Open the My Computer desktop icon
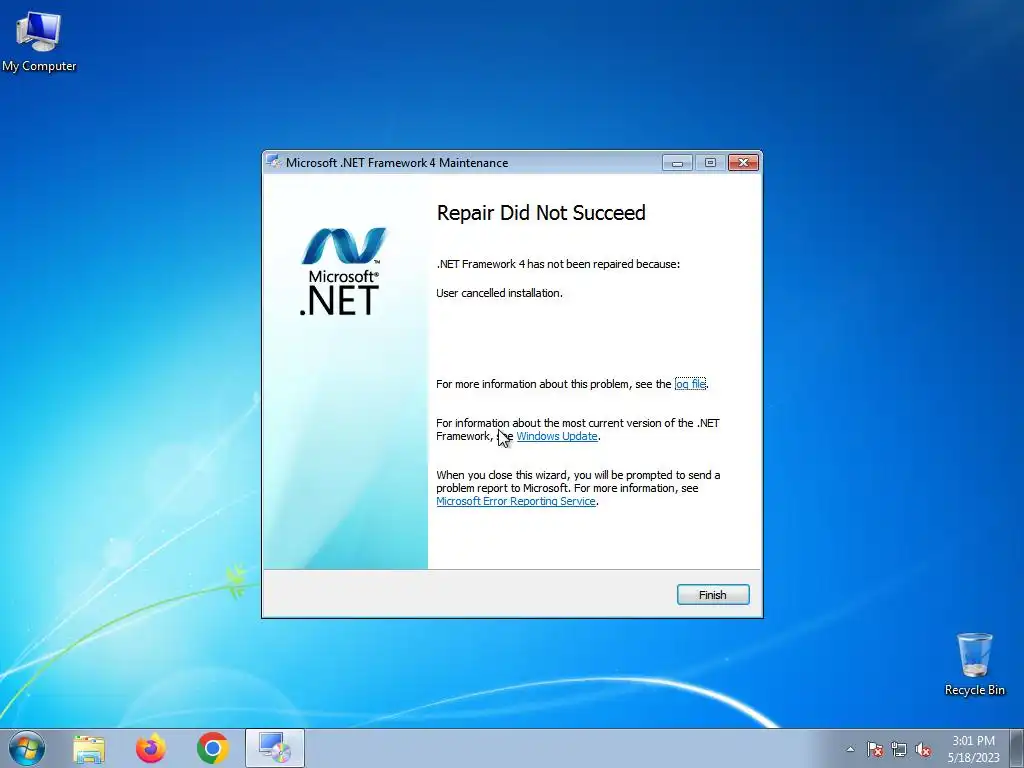 (39, 42)
